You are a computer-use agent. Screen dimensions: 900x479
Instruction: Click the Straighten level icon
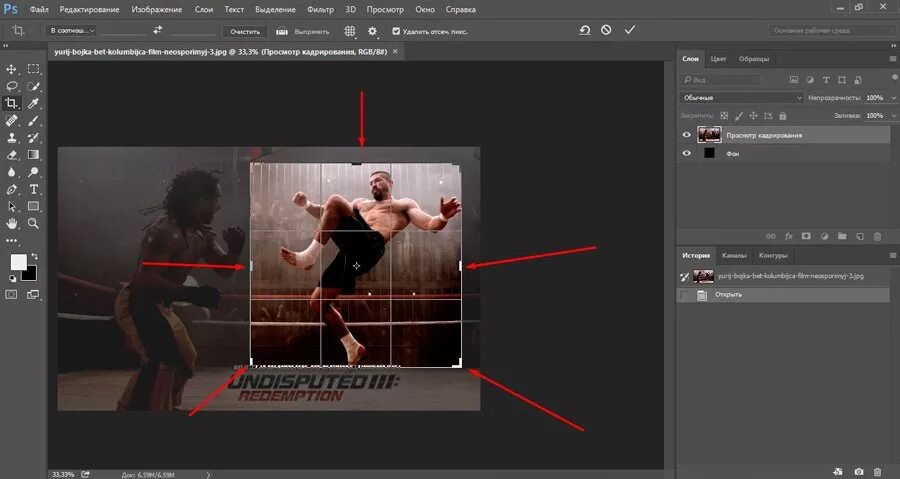(281, 32)
